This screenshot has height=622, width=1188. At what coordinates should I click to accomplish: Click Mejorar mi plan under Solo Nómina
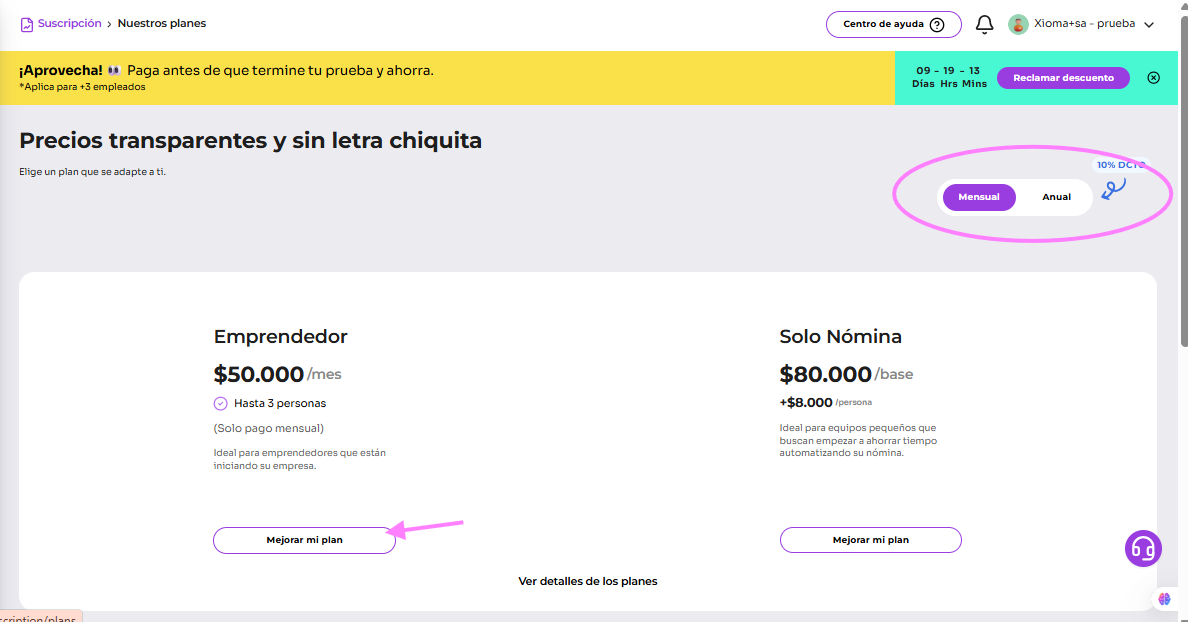870,540
